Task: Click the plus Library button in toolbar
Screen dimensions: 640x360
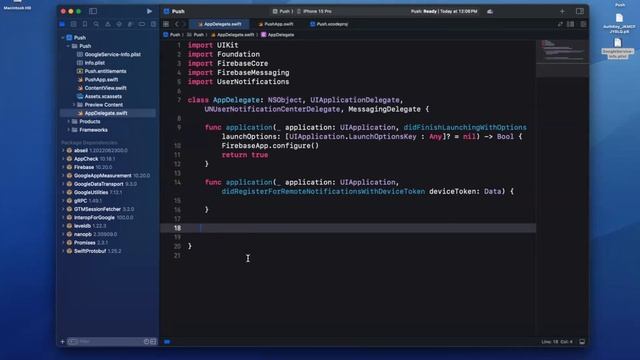Action: click(x=562, y=11)
